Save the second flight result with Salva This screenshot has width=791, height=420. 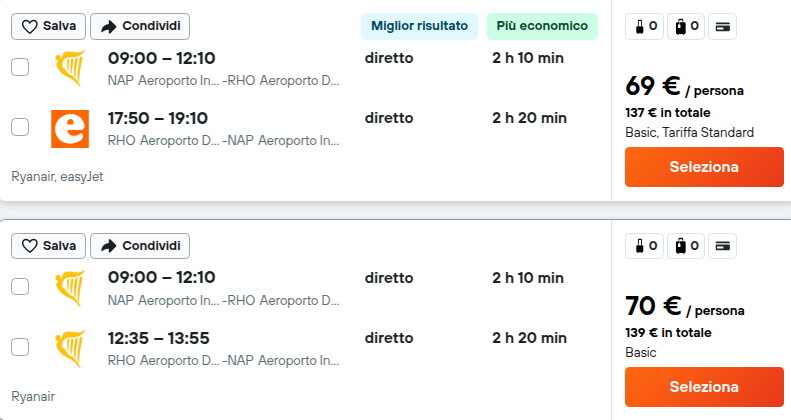point(48,246)
